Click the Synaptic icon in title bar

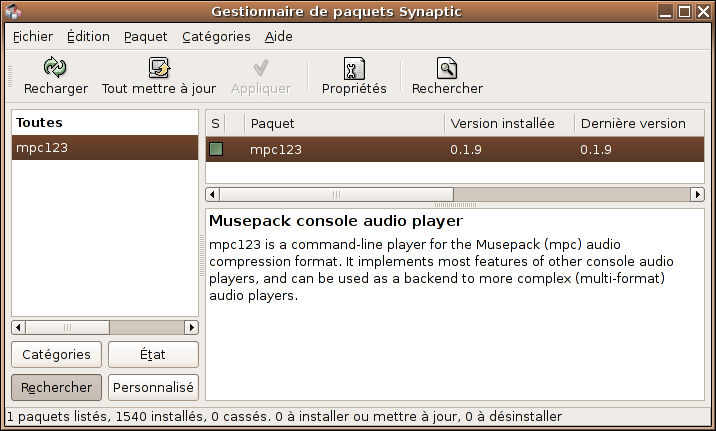click(13, 11)
